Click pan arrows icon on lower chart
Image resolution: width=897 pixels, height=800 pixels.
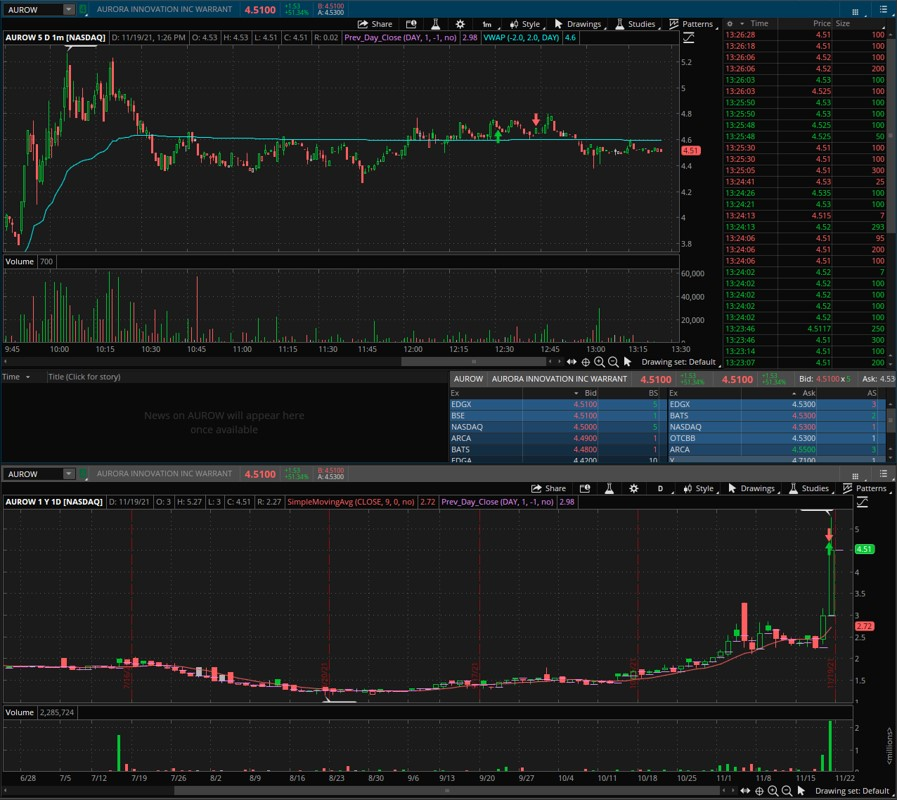point(746,791)
